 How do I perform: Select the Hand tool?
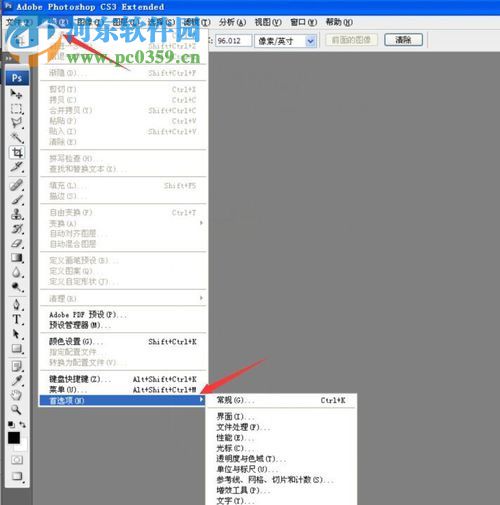tap(17, 395)
